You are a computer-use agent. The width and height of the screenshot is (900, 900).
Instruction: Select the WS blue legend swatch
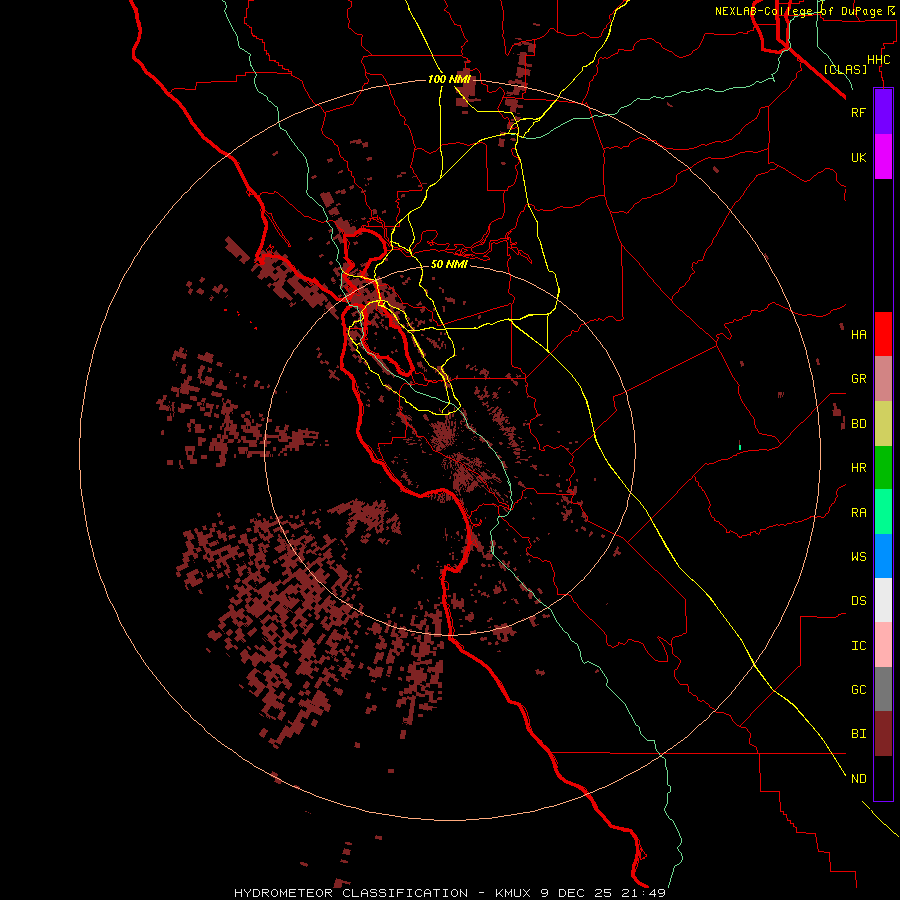pos(883,556)
